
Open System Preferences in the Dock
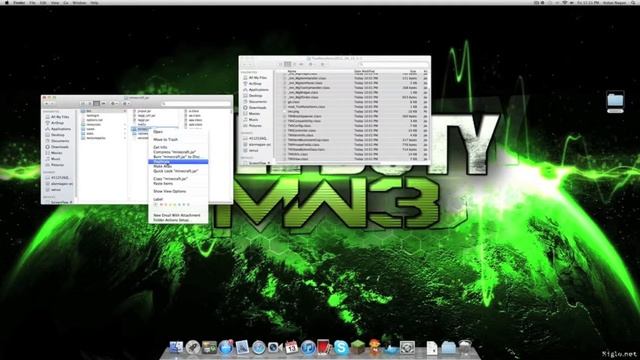pyautogui.click(x=407, y=347)
